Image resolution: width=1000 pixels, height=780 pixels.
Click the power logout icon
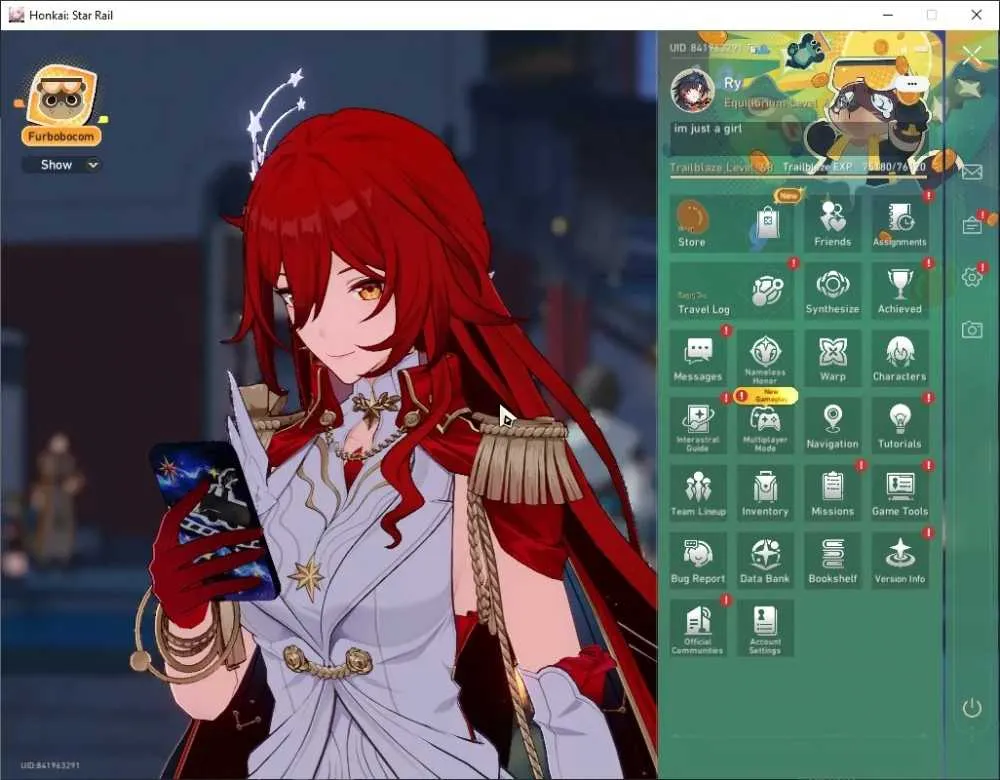click(x=972, y=708)
